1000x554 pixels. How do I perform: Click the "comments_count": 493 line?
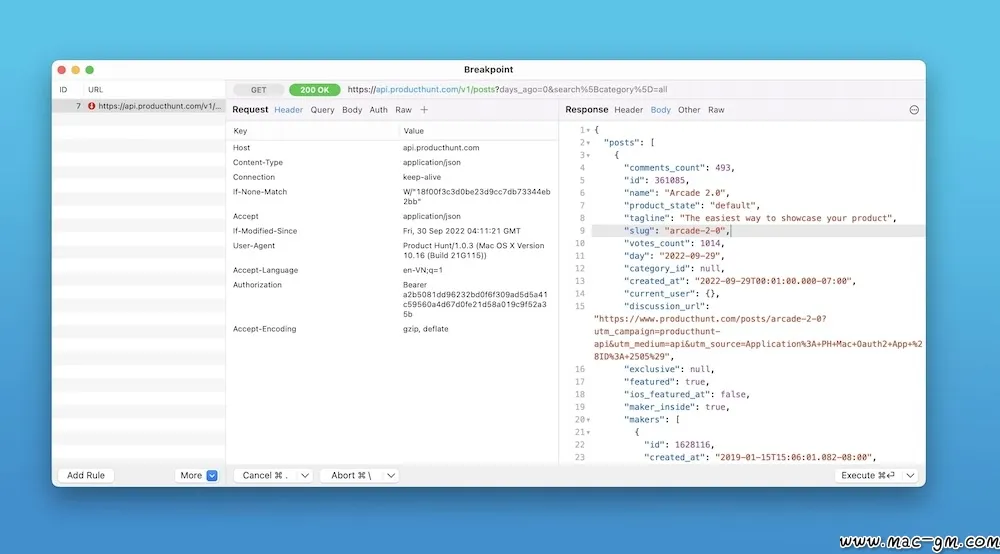click(x=679, y=168)
